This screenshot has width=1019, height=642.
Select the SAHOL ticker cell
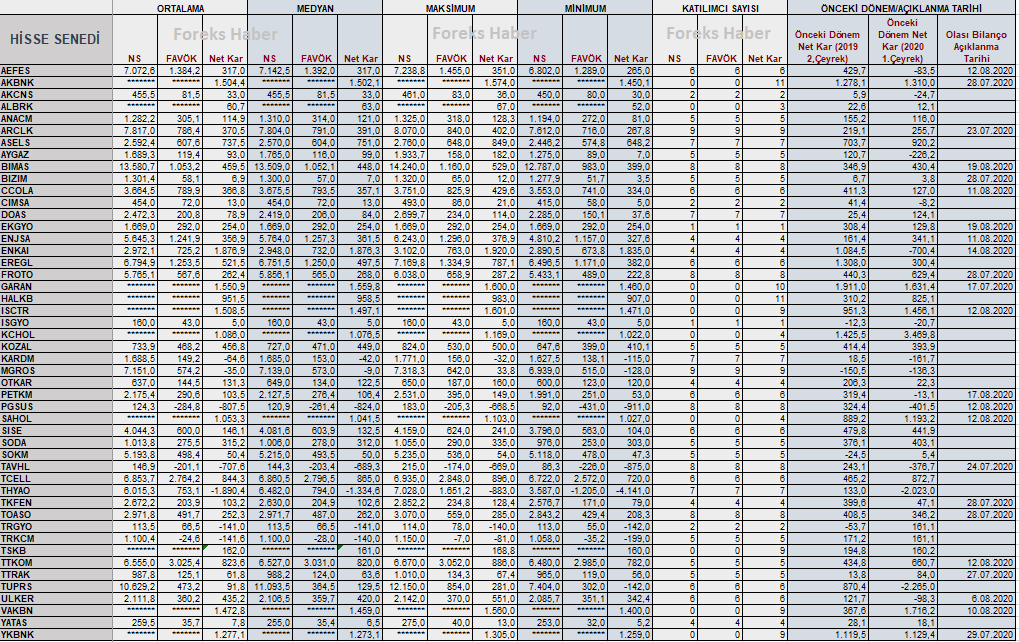tap(56, 419)
